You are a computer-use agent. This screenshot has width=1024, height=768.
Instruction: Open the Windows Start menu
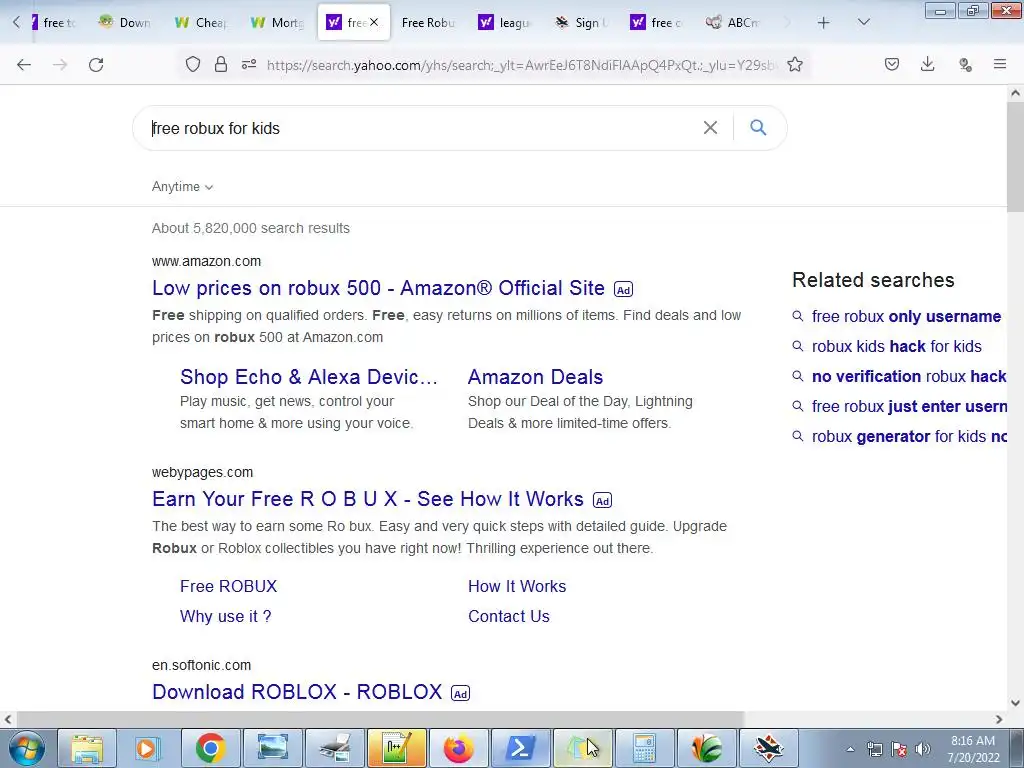(26, 748)
